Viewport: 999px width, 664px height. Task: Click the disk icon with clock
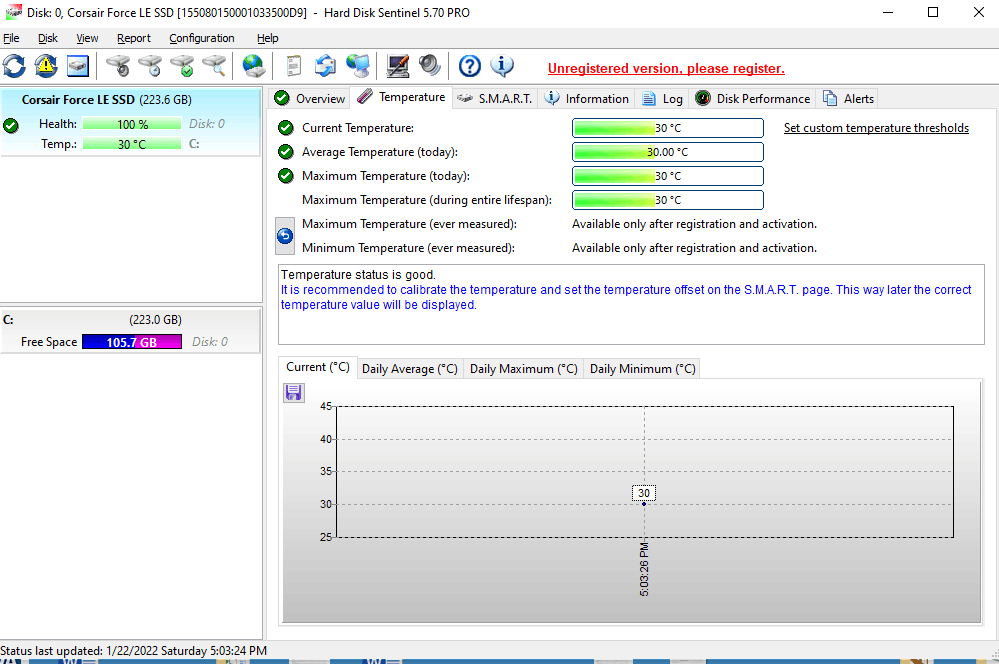(x=150, y=66)
